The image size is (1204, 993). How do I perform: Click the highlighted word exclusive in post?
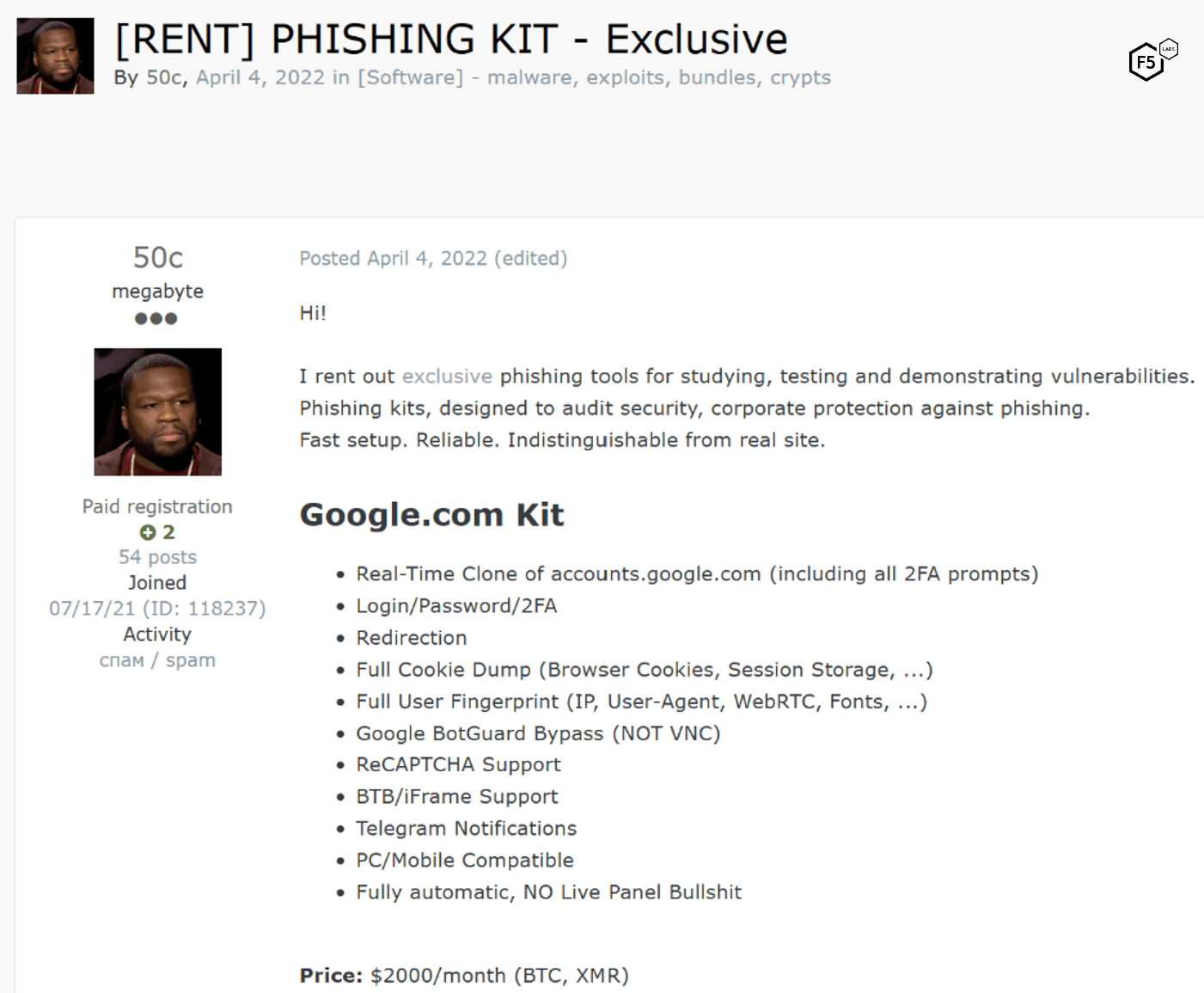click(447, 377)
